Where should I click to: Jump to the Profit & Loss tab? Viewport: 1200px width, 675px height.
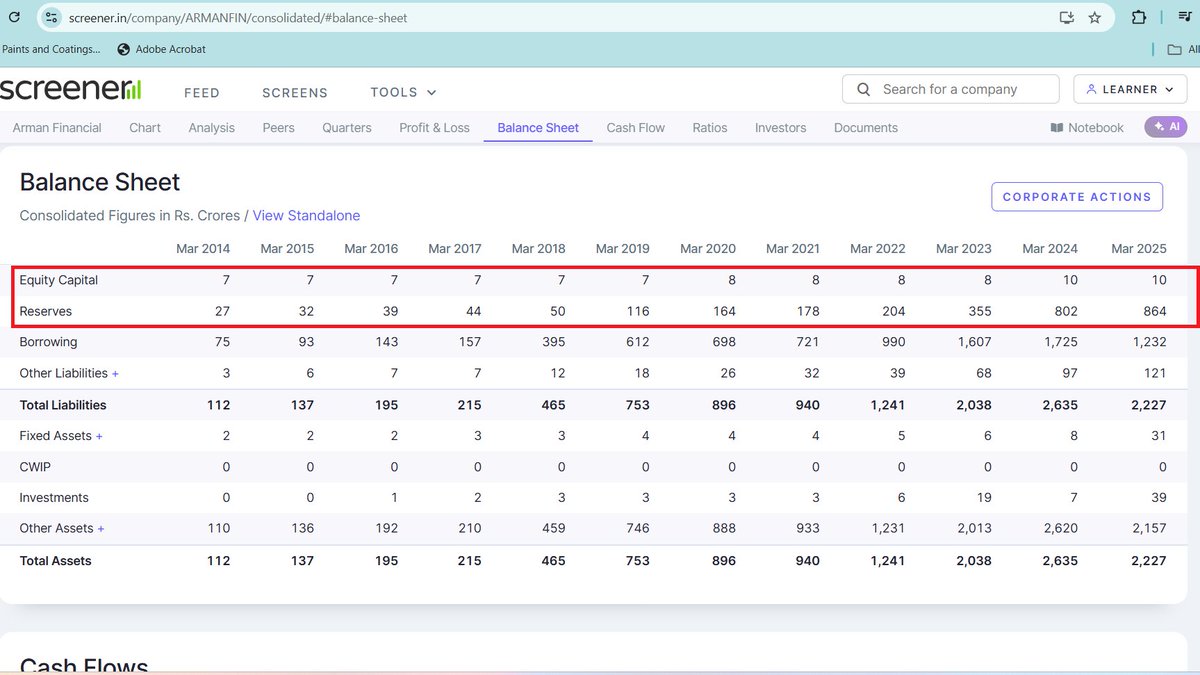point(434,128)
